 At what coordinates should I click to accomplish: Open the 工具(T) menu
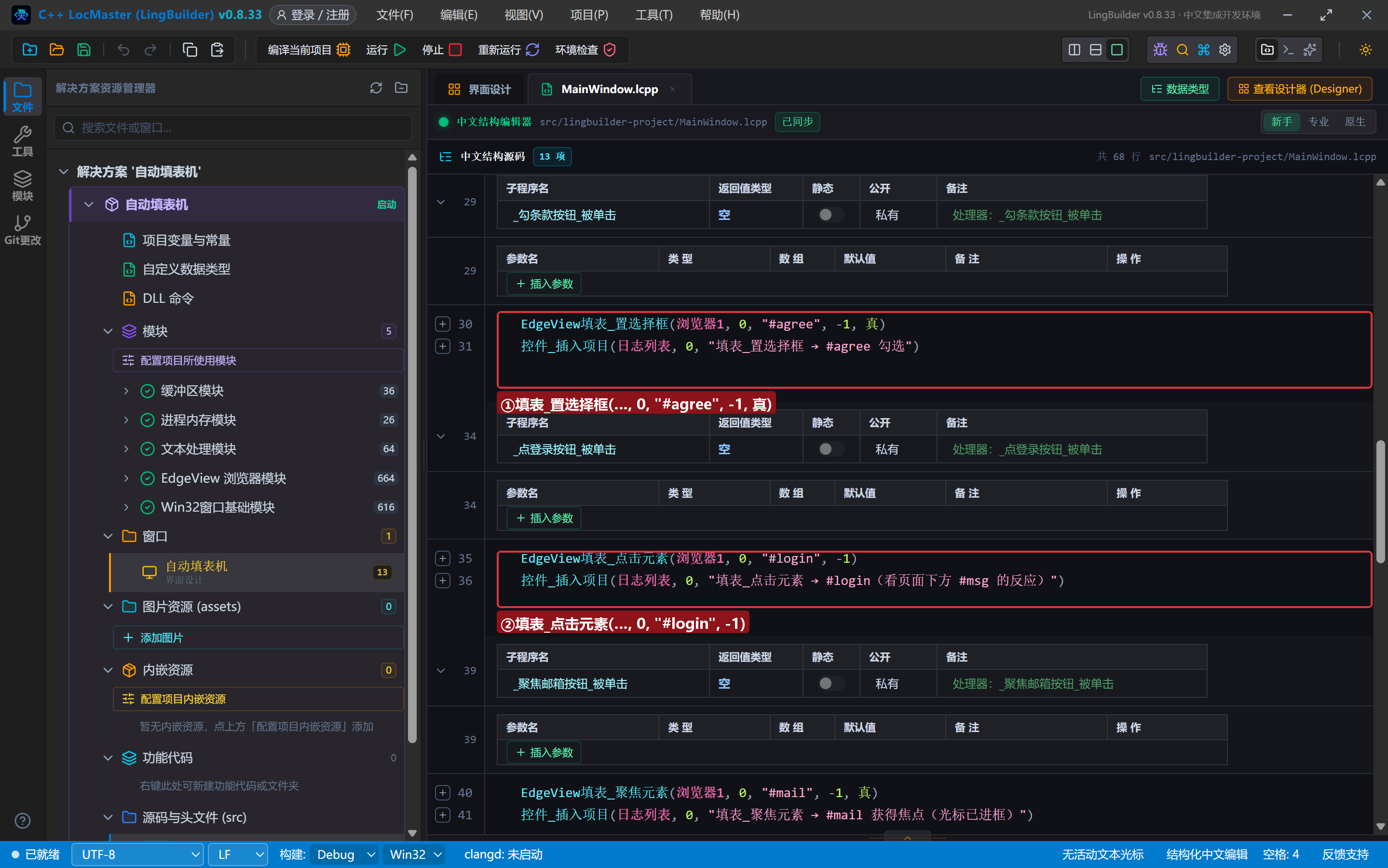(x=654, y=15)
